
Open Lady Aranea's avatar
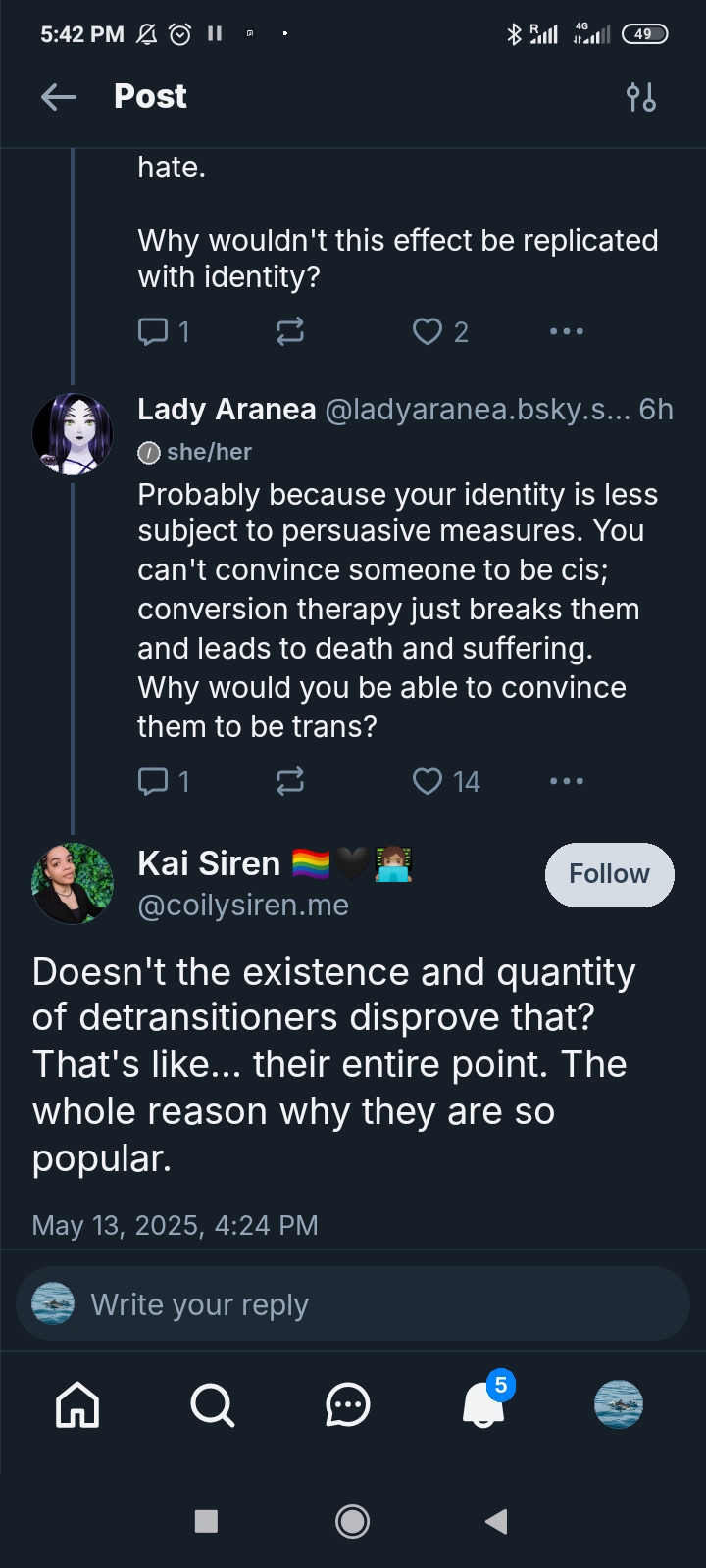pos(73,434)
